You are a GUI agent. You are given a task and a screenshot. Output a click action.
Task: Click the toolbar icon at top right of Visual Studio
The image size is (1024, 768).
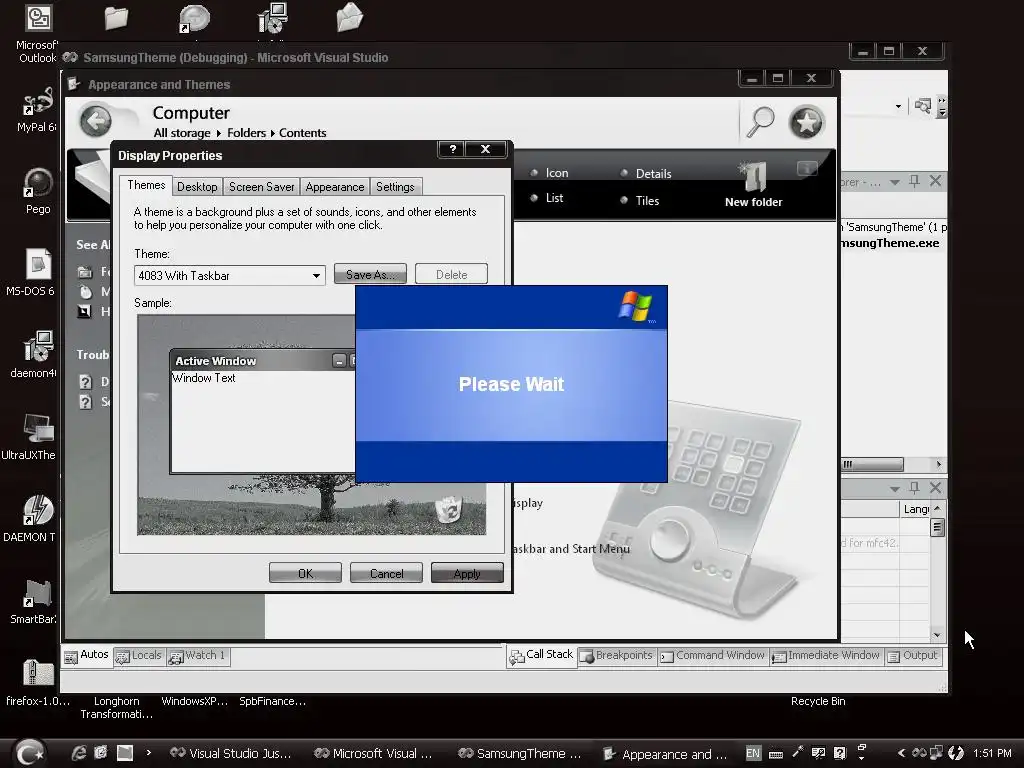pyautogui.click(x=923, y=106)
